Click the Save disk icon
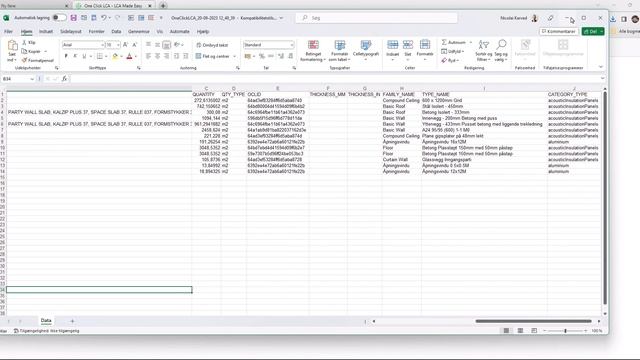640x360 pixels. click(x=73, y=18)
